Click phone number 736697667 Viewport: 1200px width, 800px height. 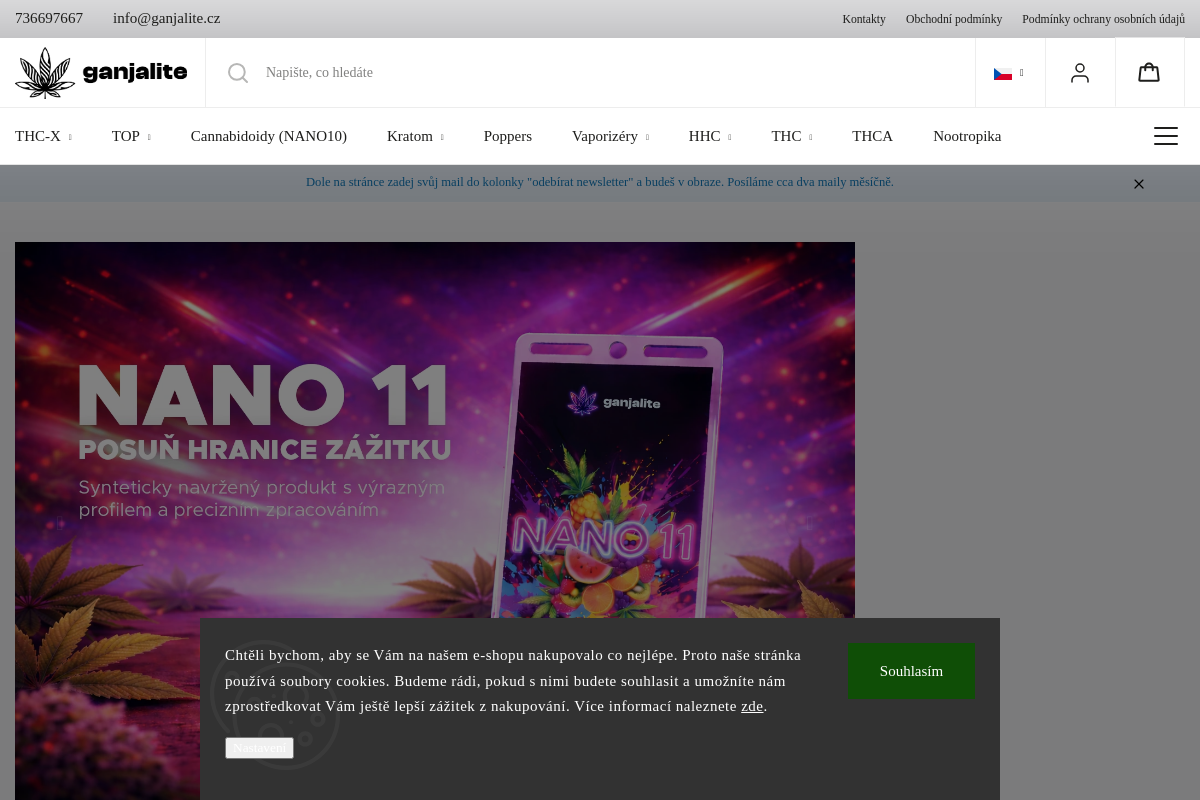49,18
